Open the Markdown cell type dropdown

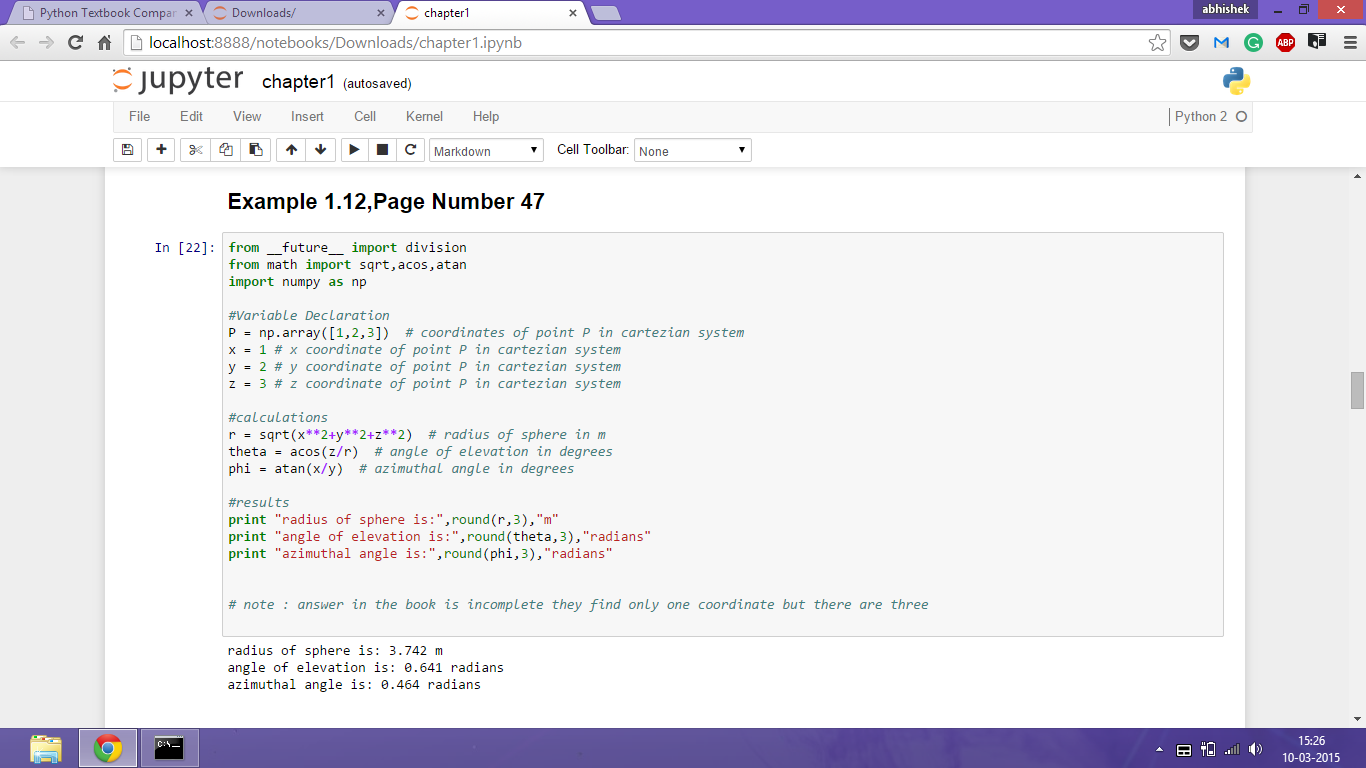pos(487,151)
